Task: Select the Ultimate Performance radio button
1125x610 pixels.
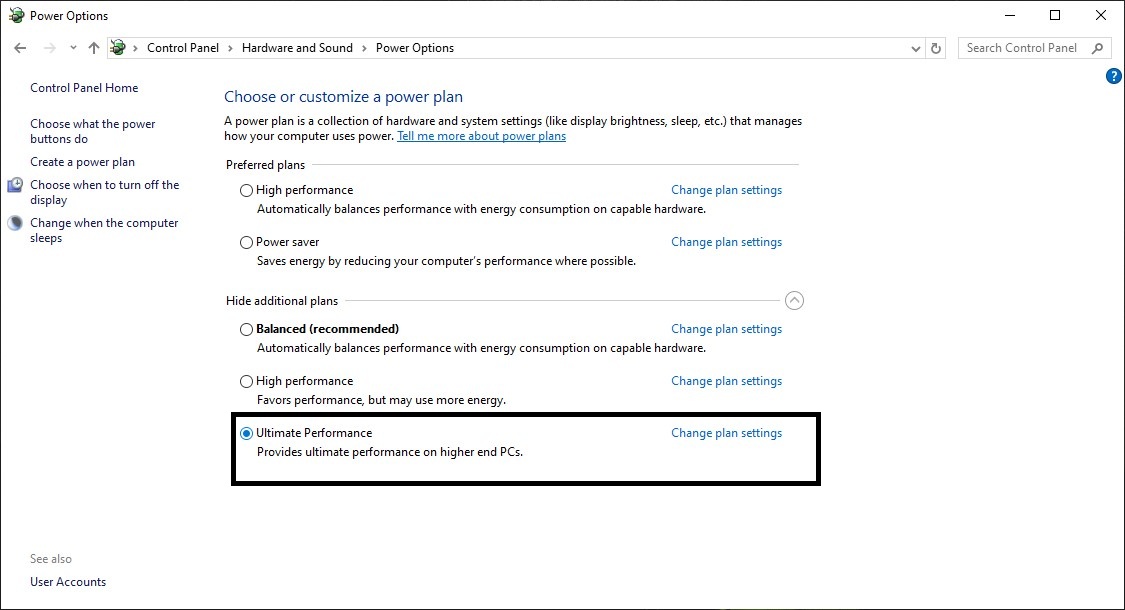Action: [247, 433]
